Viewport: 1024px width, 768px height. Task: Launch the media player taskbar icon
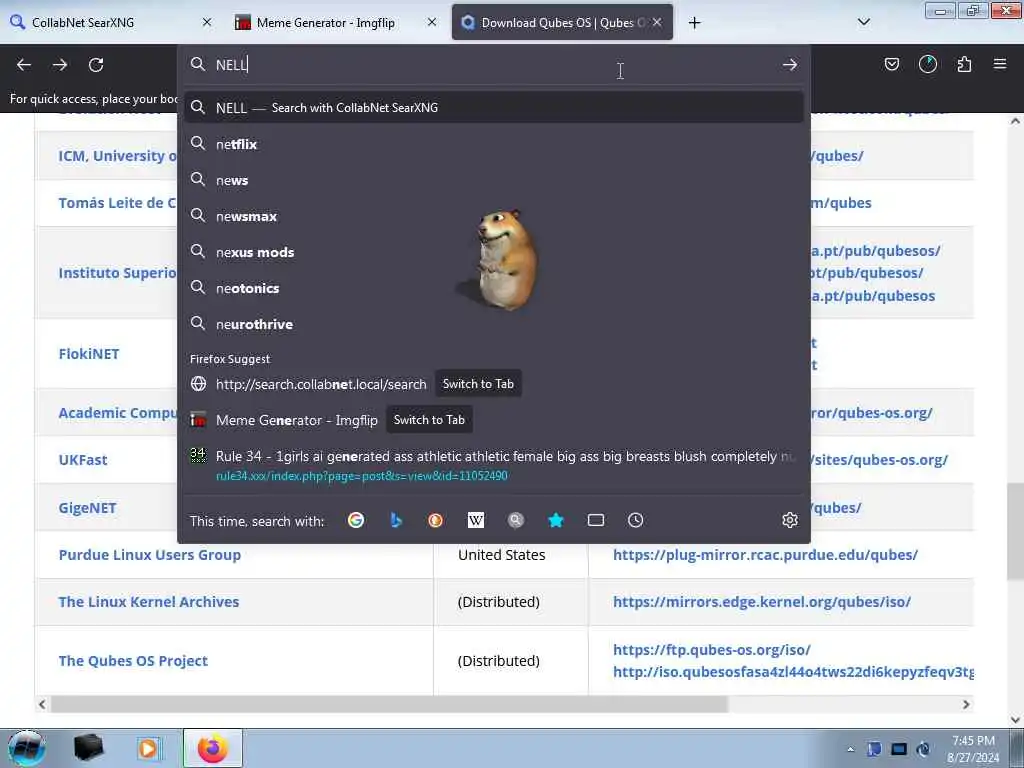[x=148, y=748]
